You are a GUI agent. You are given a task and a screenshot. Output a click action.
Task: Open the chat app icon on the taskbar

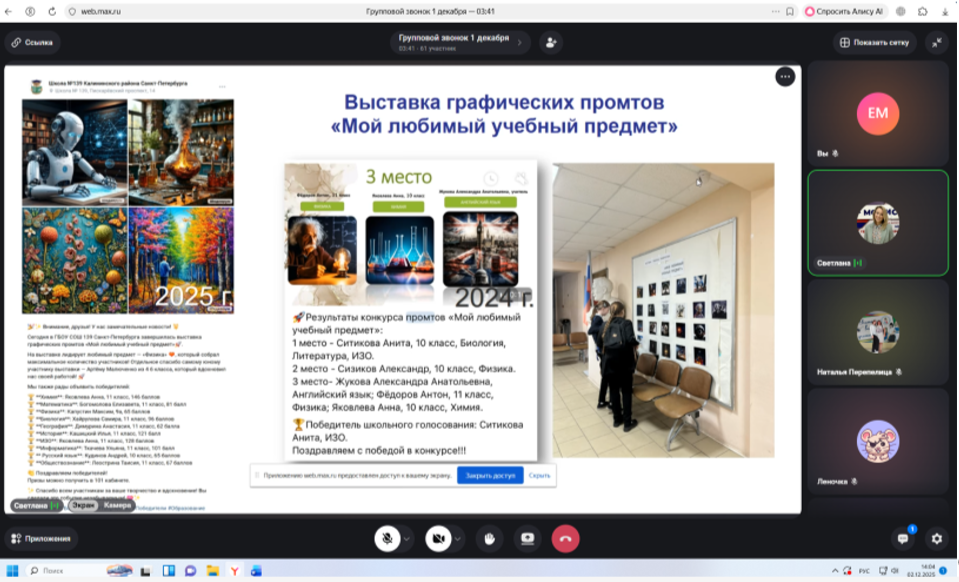[x=190, y=570]
